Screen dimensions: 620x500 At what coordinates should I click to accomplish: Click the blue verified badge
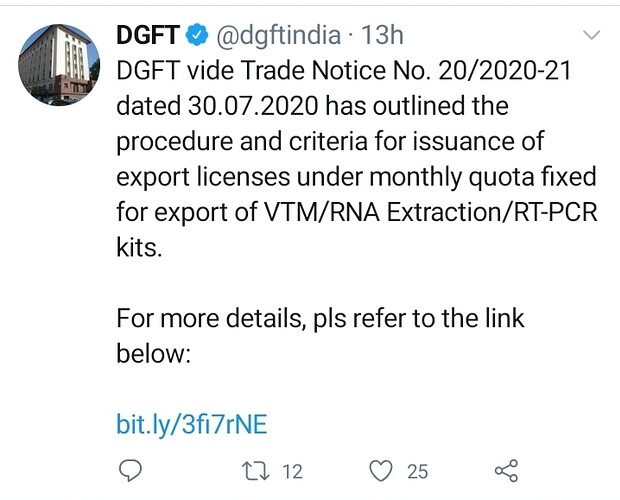coord(197,35)
